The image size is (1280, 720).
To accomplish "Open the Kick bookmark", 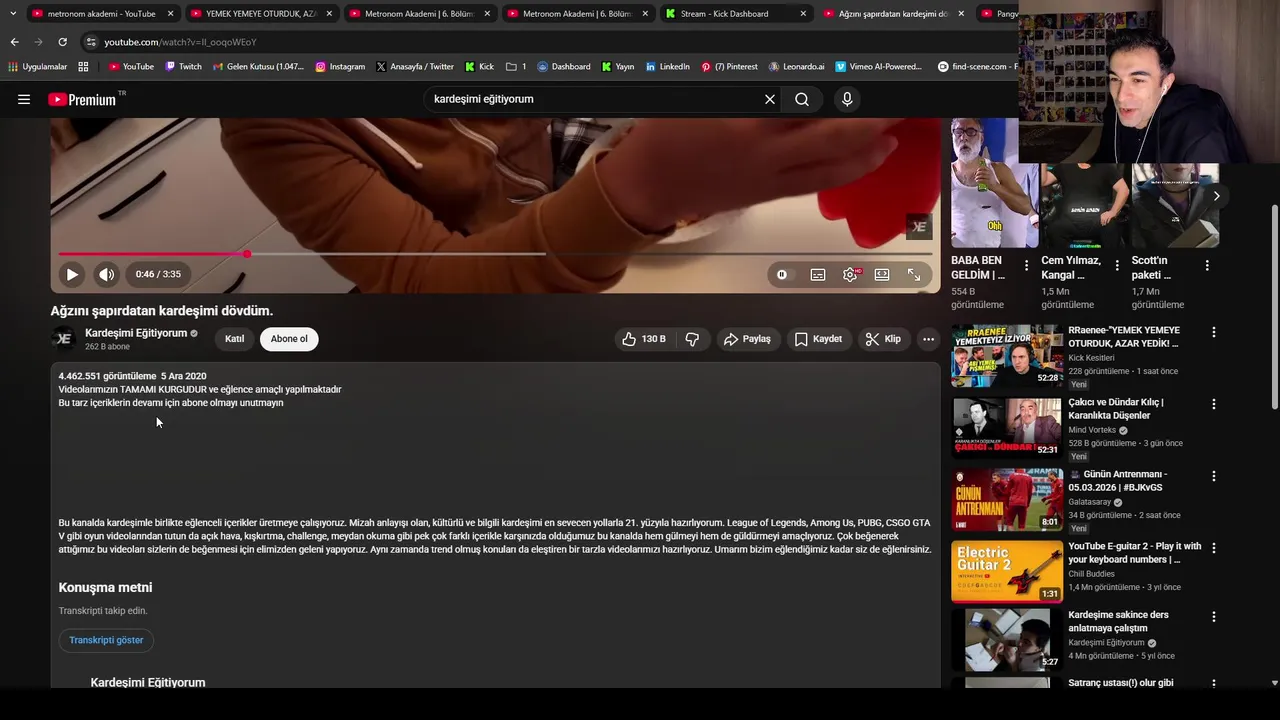I will coord(479,67).
